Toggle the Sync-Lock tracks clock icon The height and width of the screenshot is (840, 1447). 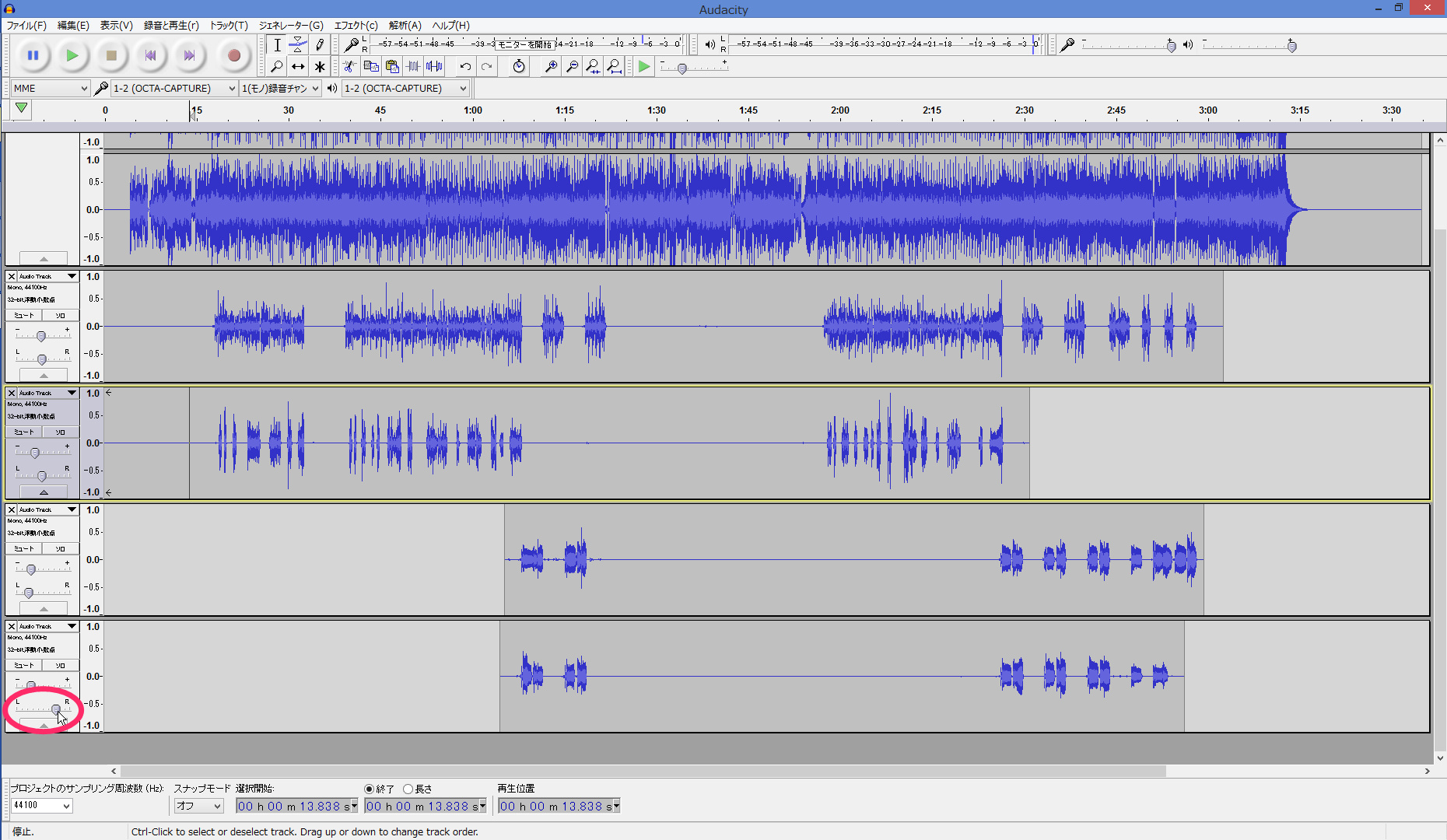pos(519,67)
